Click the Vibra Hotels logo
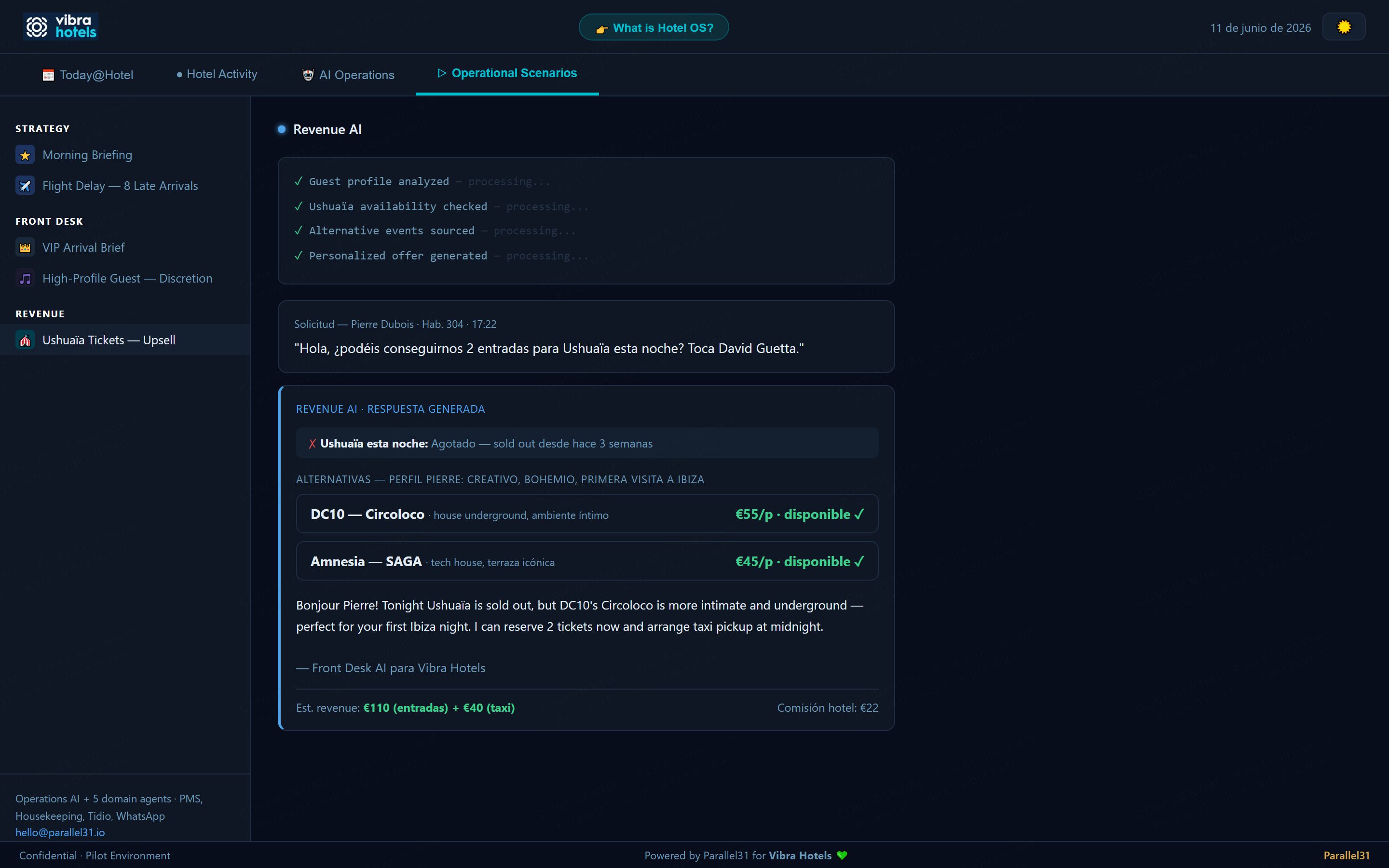 click(x=61, y=27)
